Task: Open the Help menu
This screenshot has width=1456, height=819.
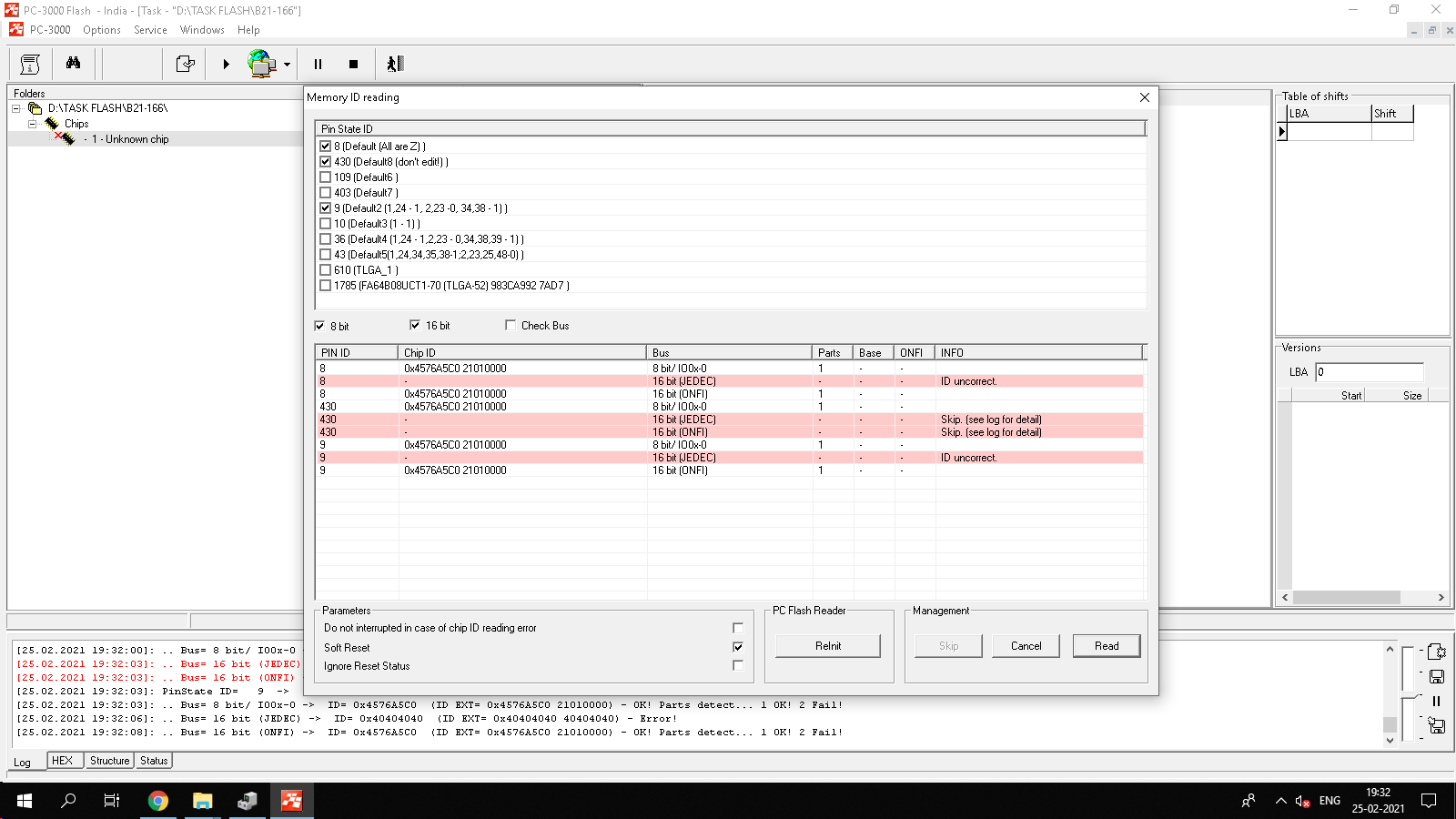Action: [248, 30]
